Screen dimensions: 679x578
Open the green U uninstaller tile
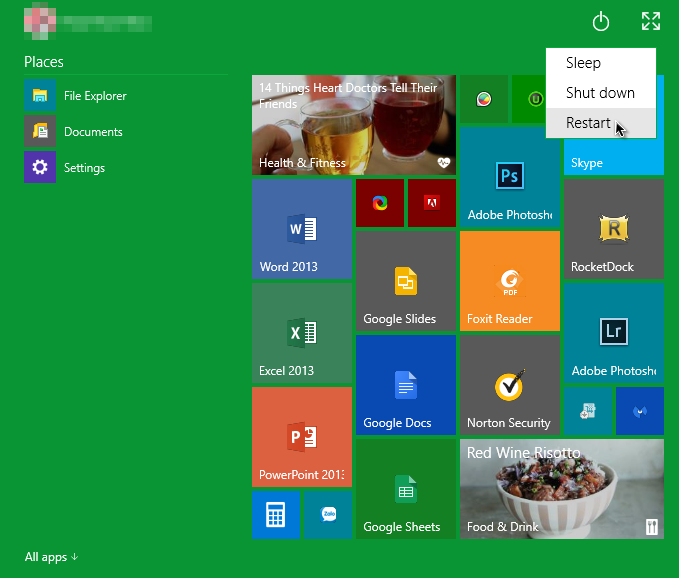click(x=529, y=99)
